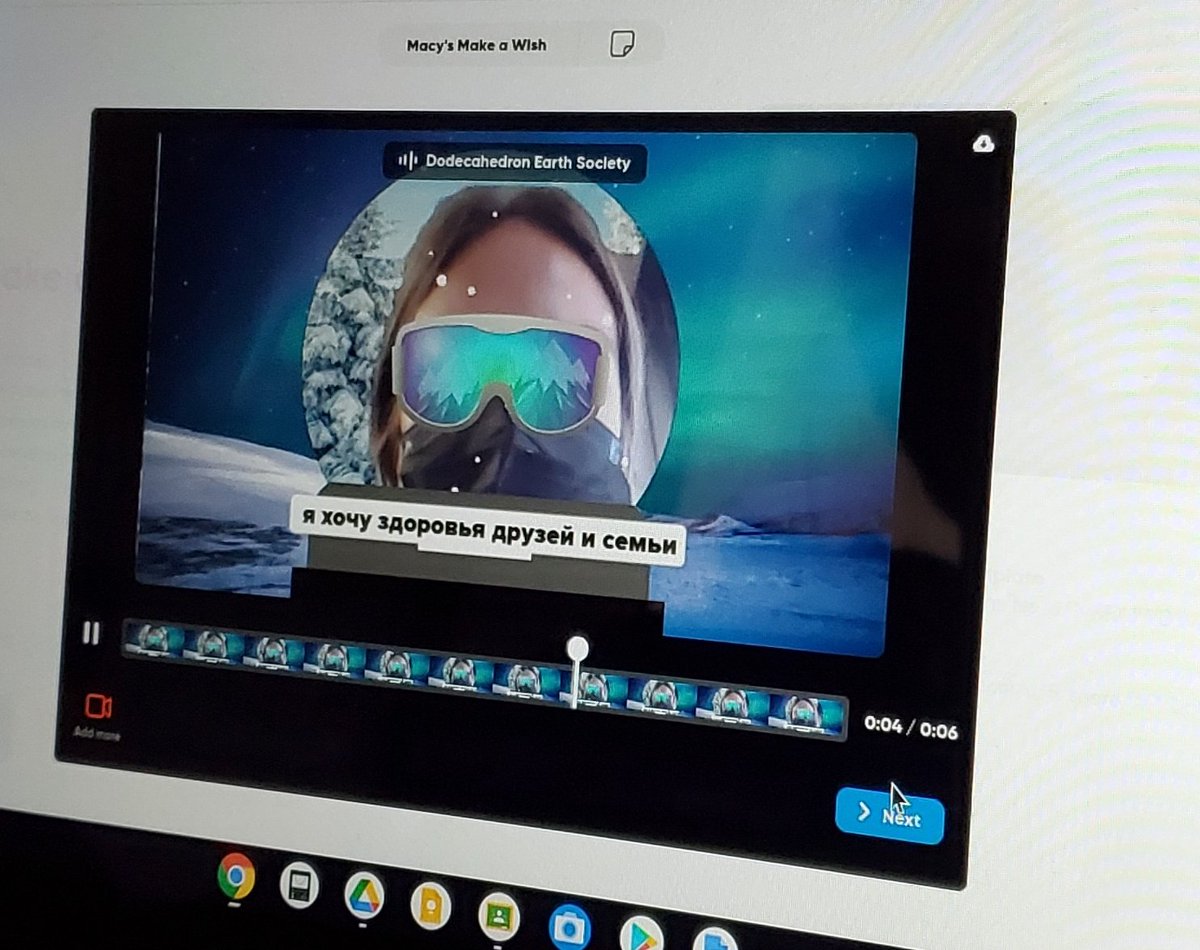Viewport: 1200px width, 950px height.
Task: Click the Next button
Action: tap(889, 815)
